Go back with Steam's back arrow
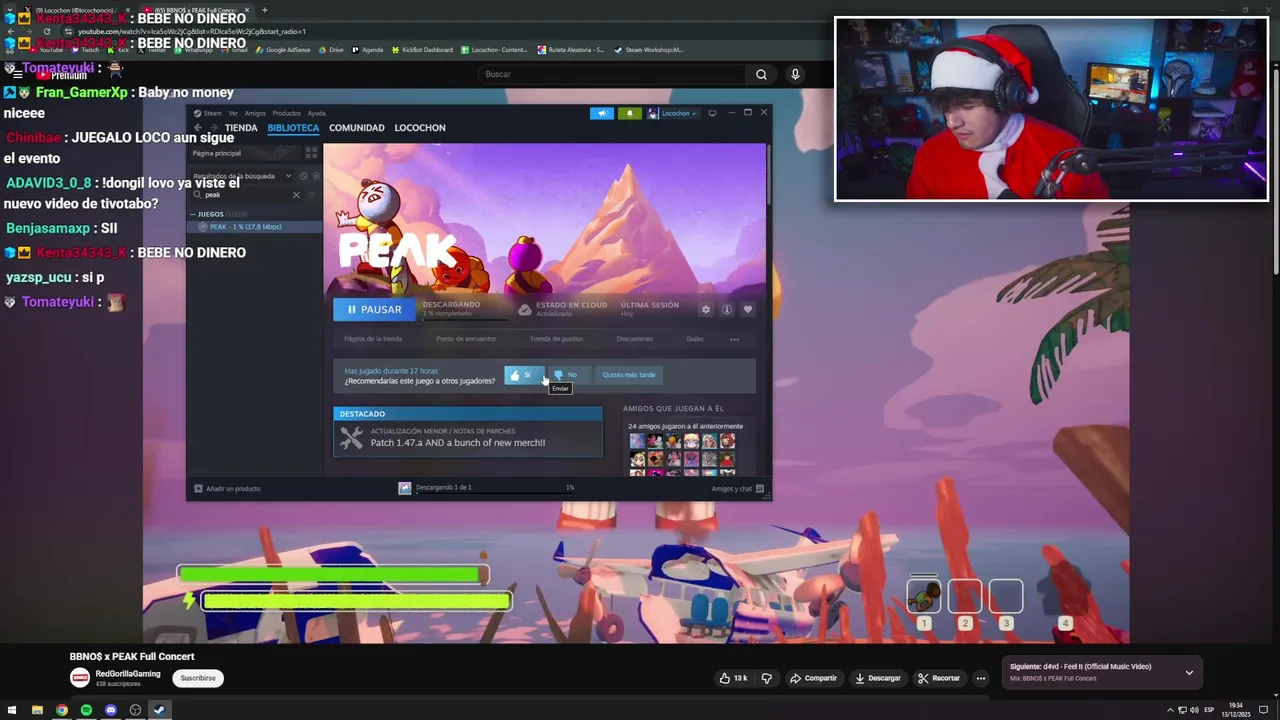 tap(198, 128)
